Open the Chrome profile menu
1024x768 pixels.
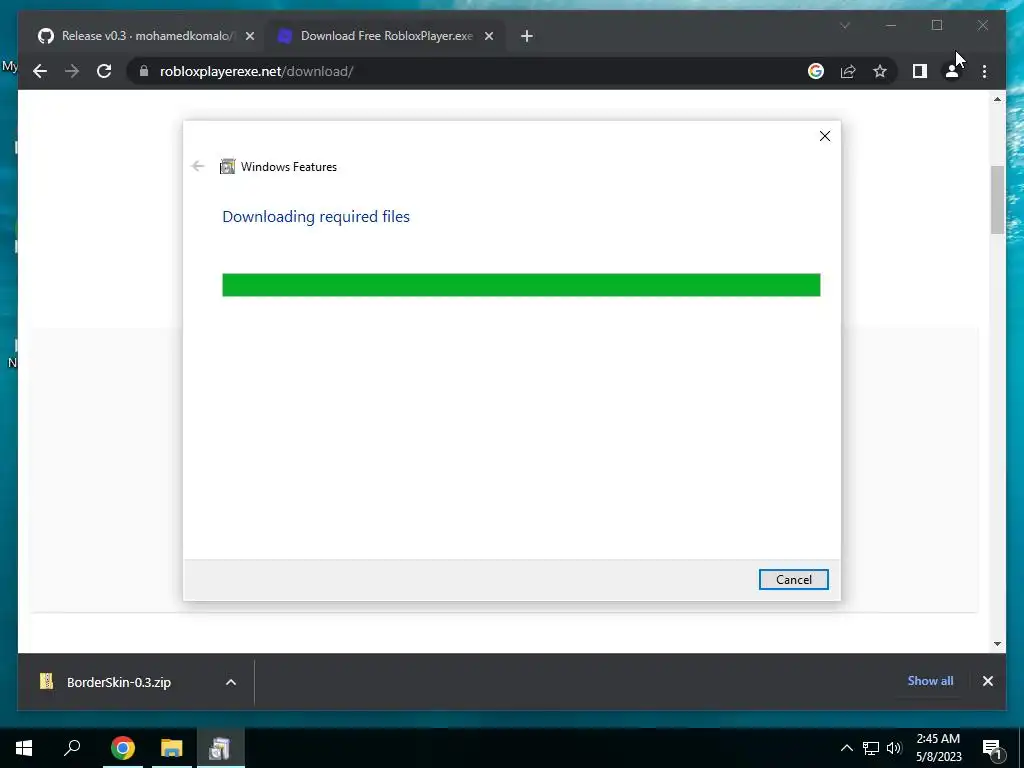click(x=952, y=71)
